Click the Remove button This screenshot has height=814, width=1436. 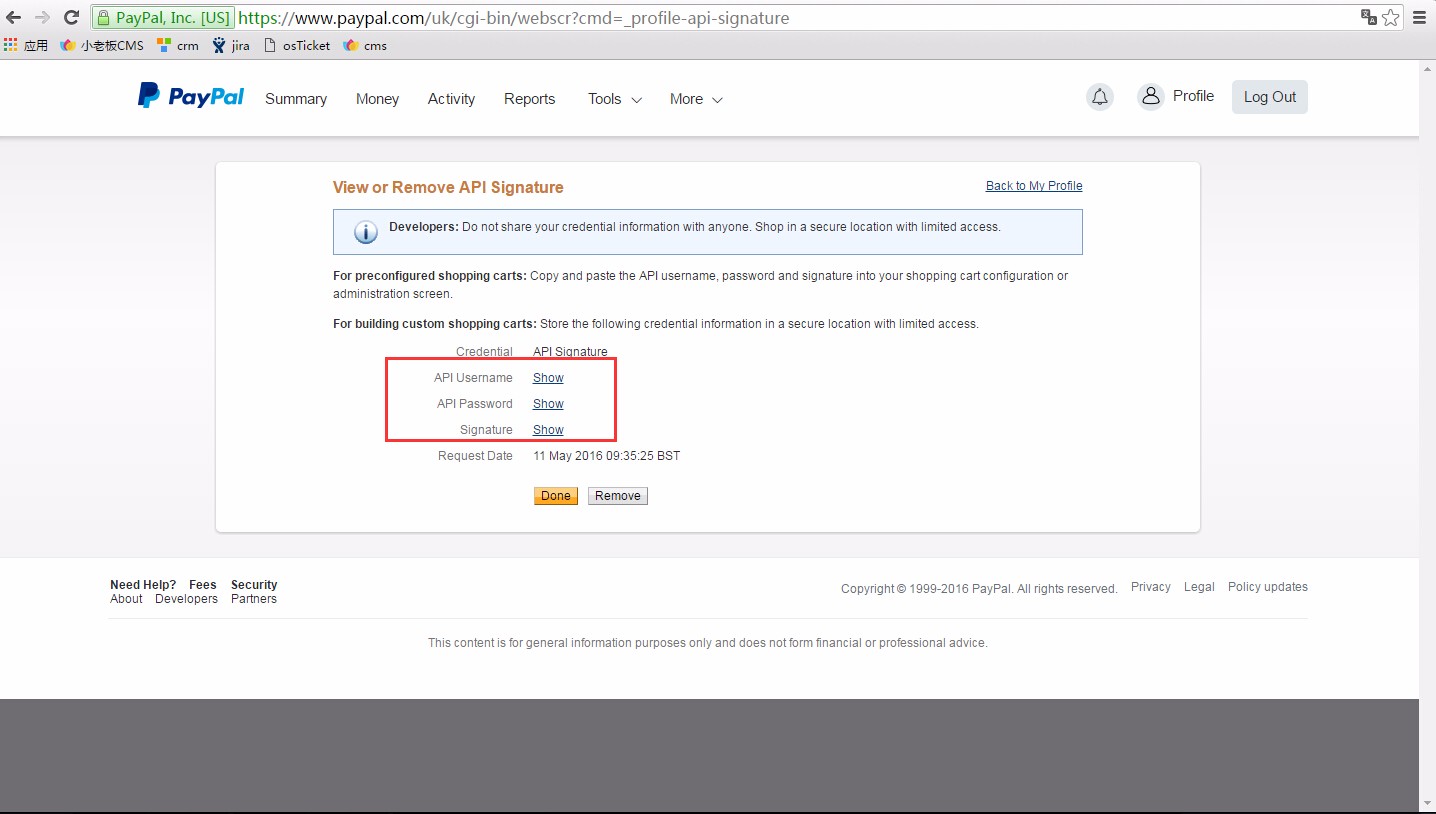(x=618, y=496)
